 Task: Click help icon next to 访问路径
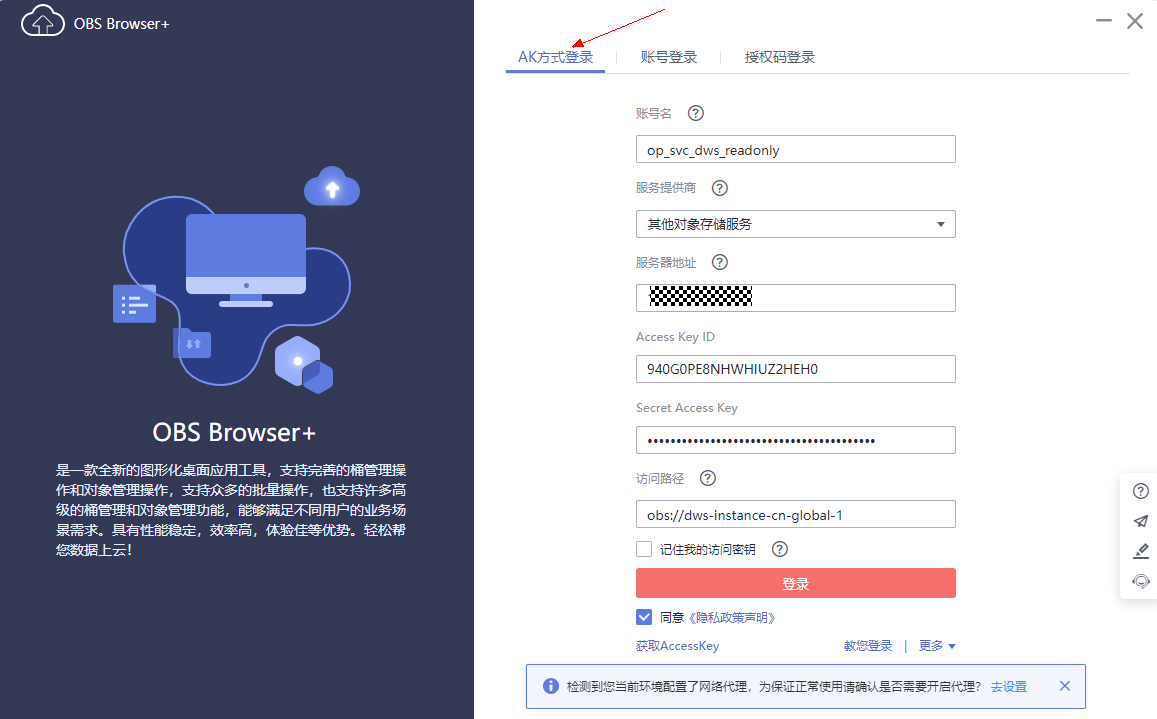708,478
